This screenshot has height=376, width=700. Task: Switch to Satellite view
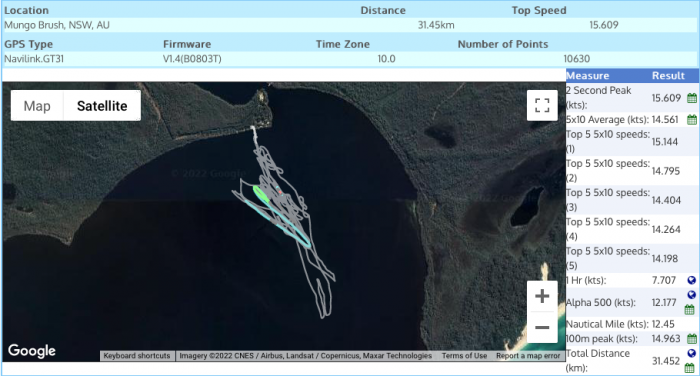(x=102, y=106)
